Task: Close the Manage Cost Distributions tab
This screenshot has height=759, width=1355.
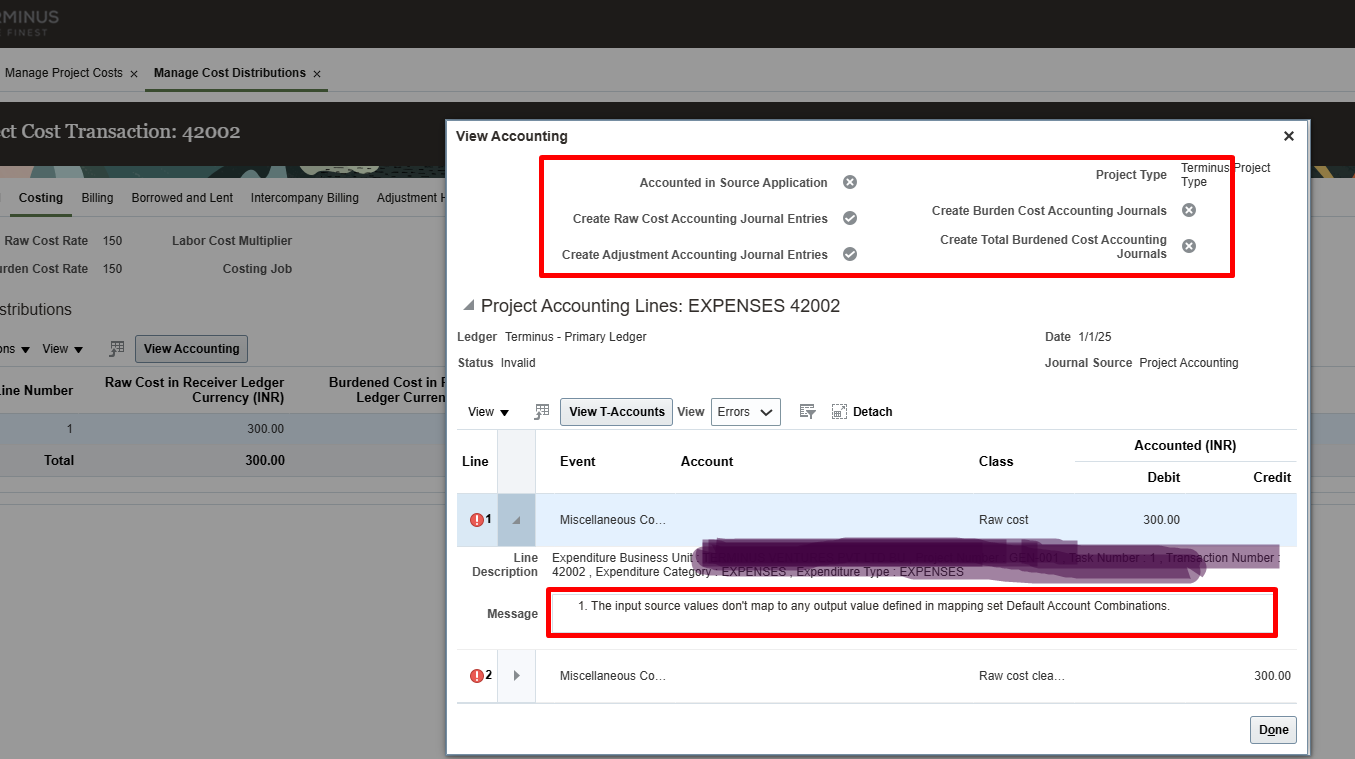Action: 317,74
